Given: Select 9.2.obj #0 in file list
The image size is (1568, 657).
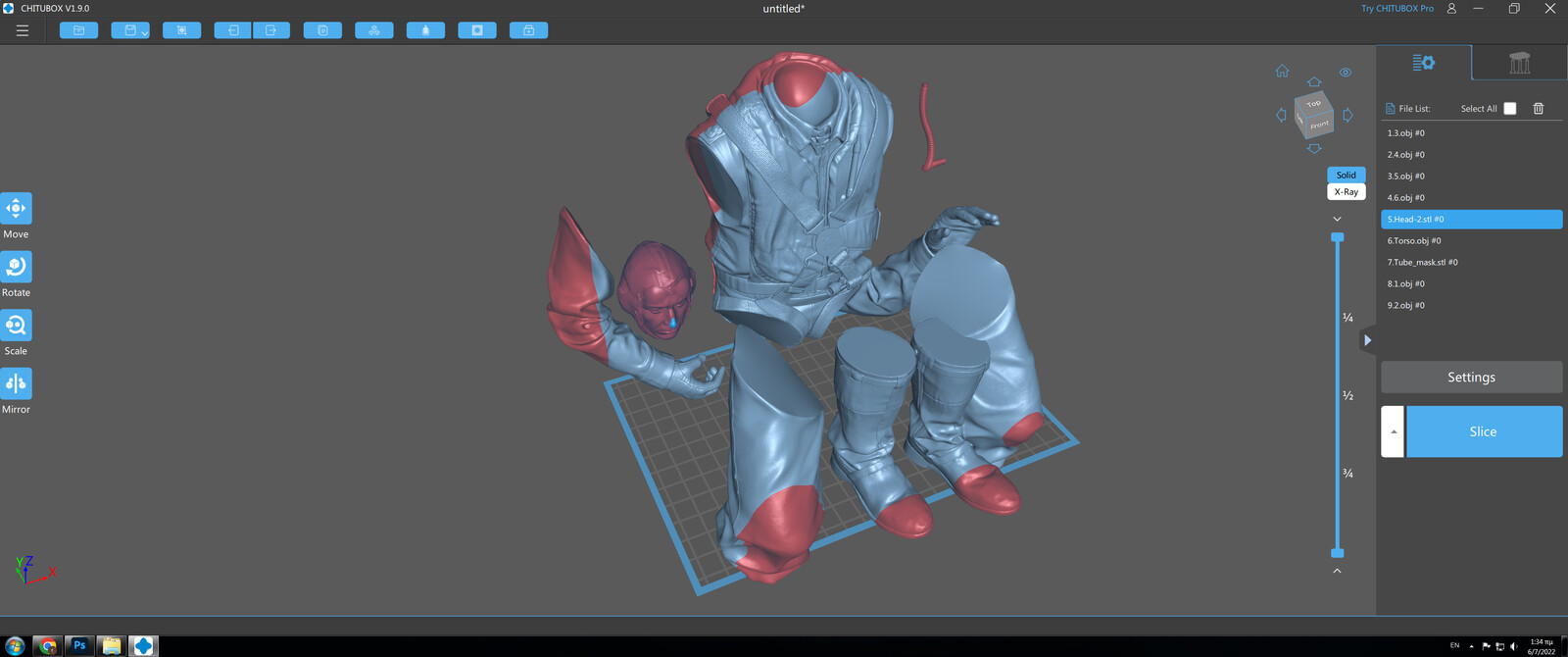Looking at the screenshot, I should (1471, 306).
